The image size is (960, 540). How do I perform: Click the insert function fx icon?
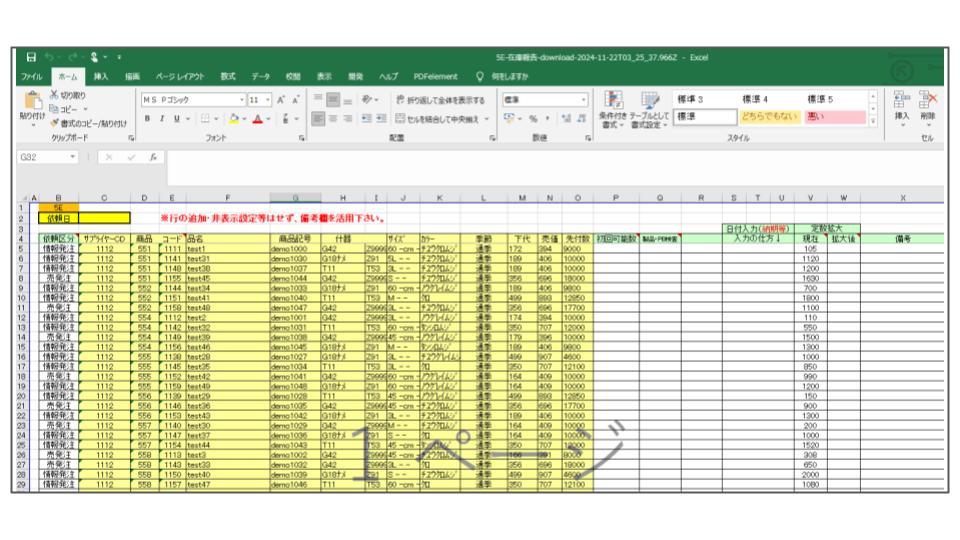click(152, 158)
